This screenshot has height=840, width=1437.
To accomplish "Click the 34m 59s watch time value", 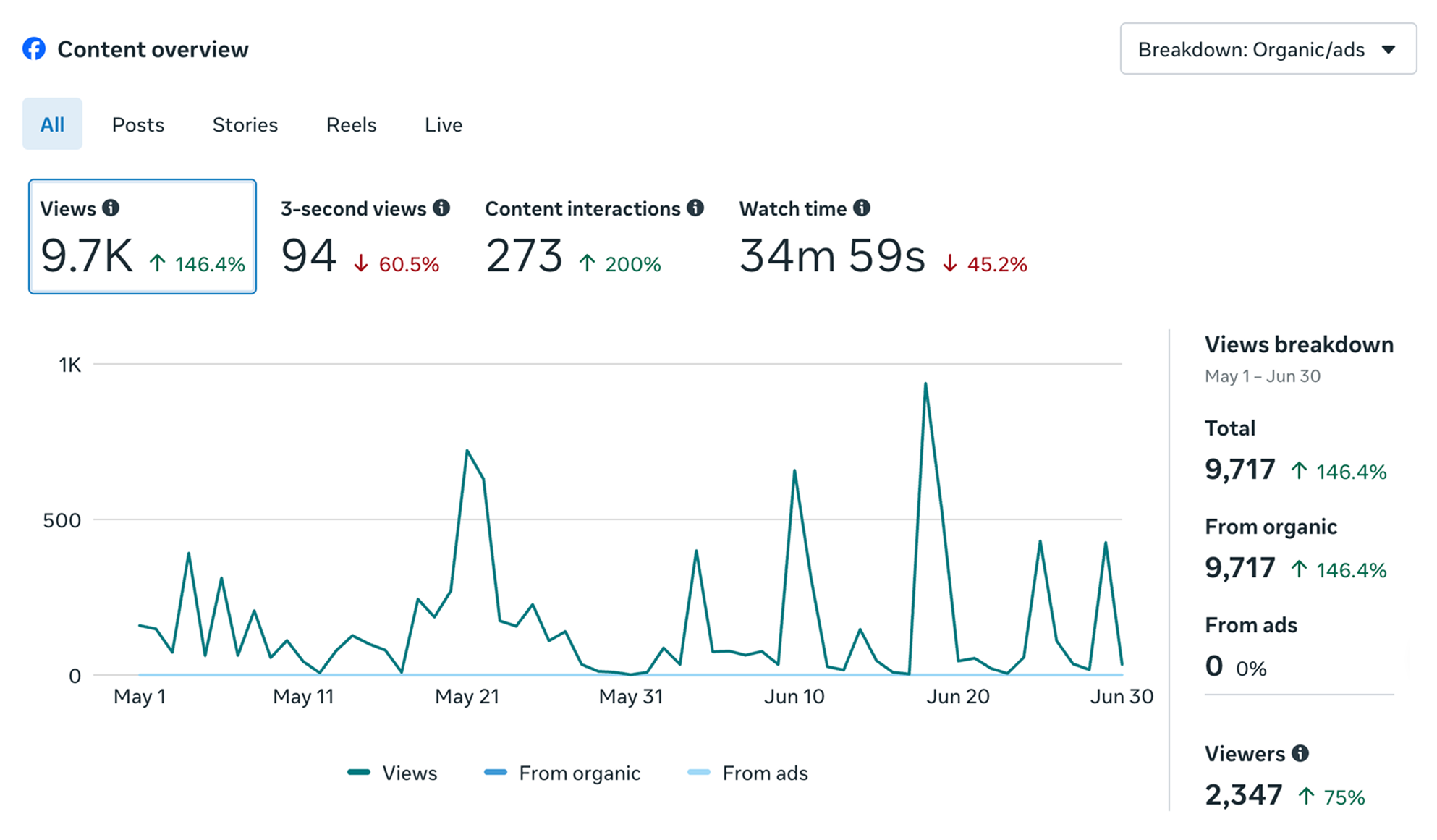I will tap(832, 256).
